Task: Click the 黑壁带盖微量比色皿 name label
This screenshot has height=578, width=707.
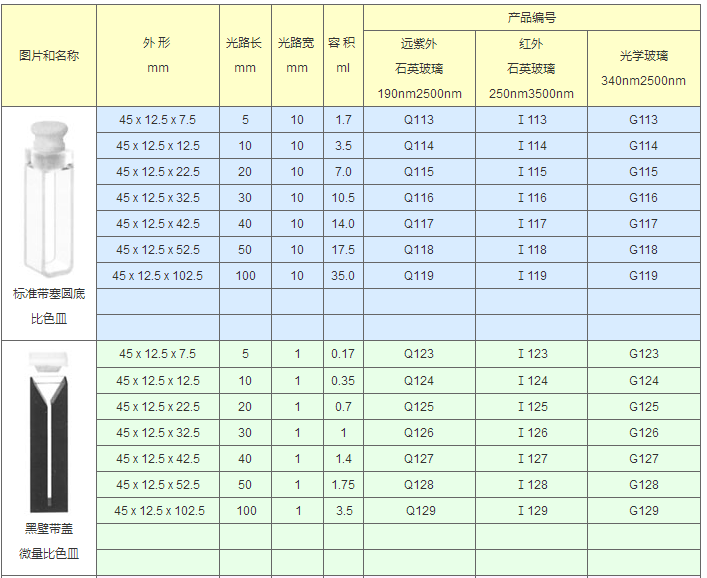Action: (48, 541)
